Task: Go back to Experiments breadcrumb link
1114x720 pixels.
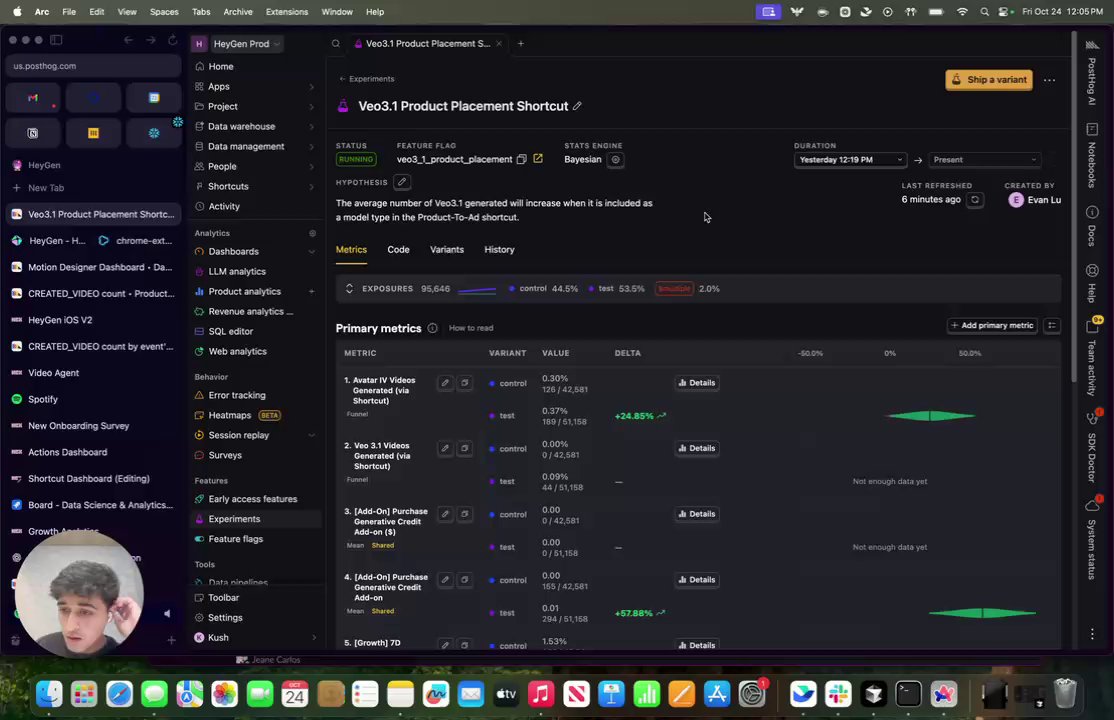Action: click(x=367, y=79)
